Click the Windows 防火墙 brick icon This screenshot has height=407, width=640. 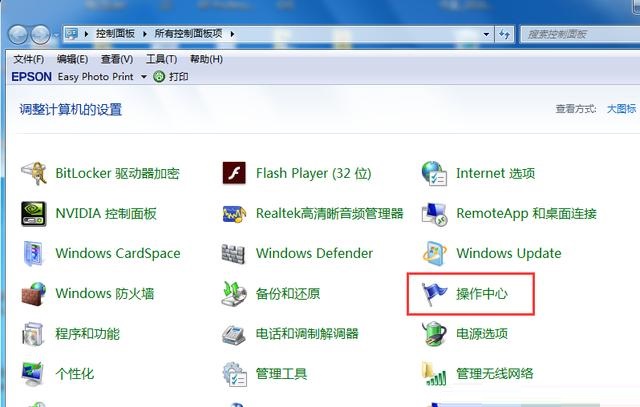[33, 294]
